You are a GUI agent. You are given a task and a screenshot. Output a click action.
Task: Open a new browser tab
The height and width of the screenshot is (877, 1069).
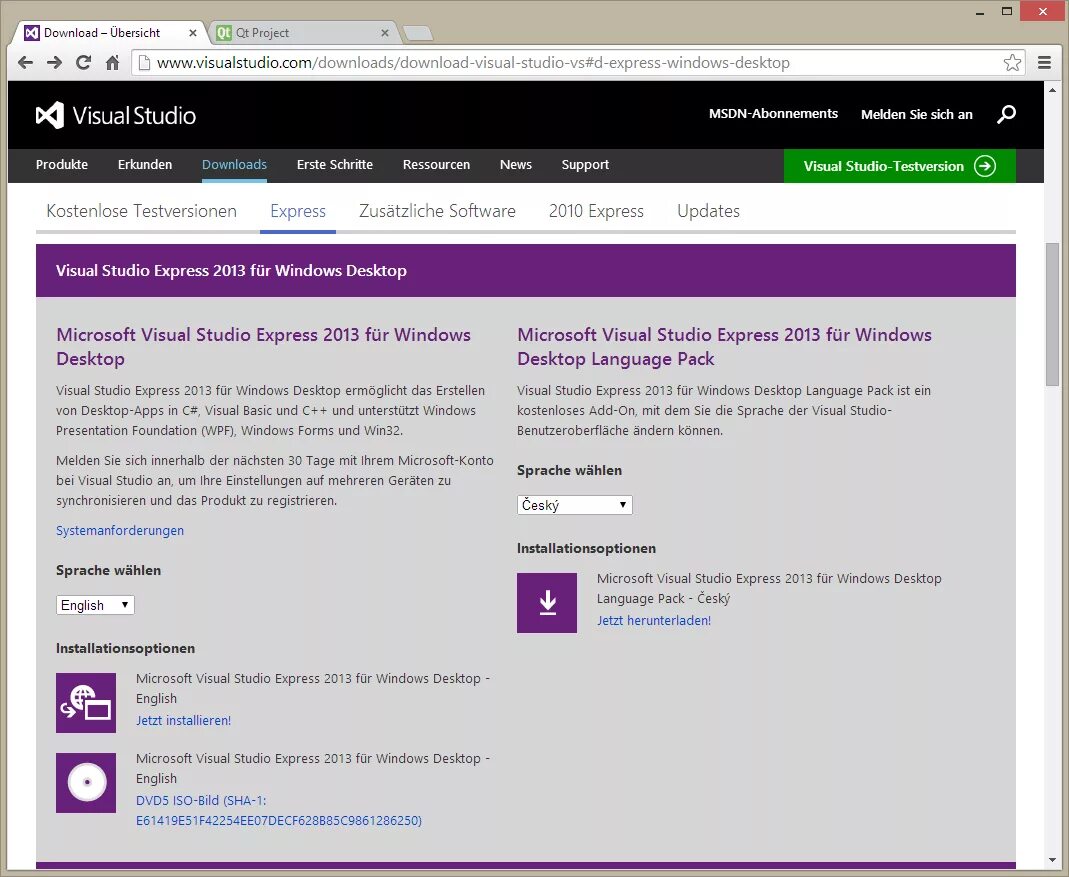click(417, 33)
